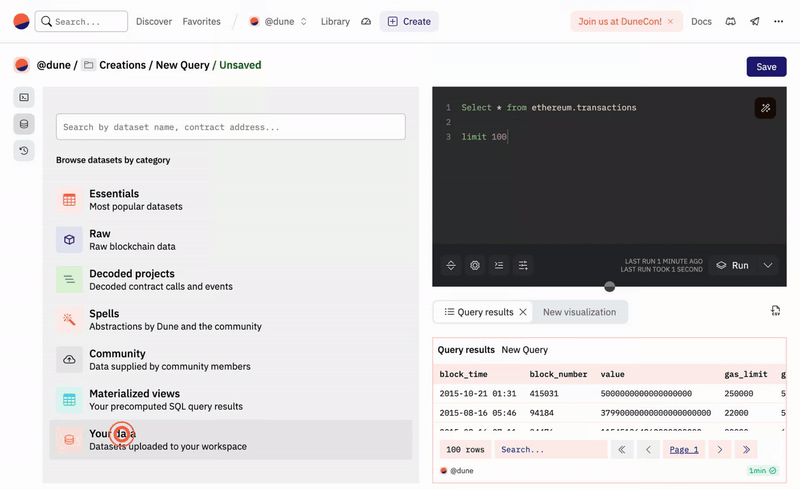Click the dataset name search field
The image size is (800, 489).
[x=231, y=127]
